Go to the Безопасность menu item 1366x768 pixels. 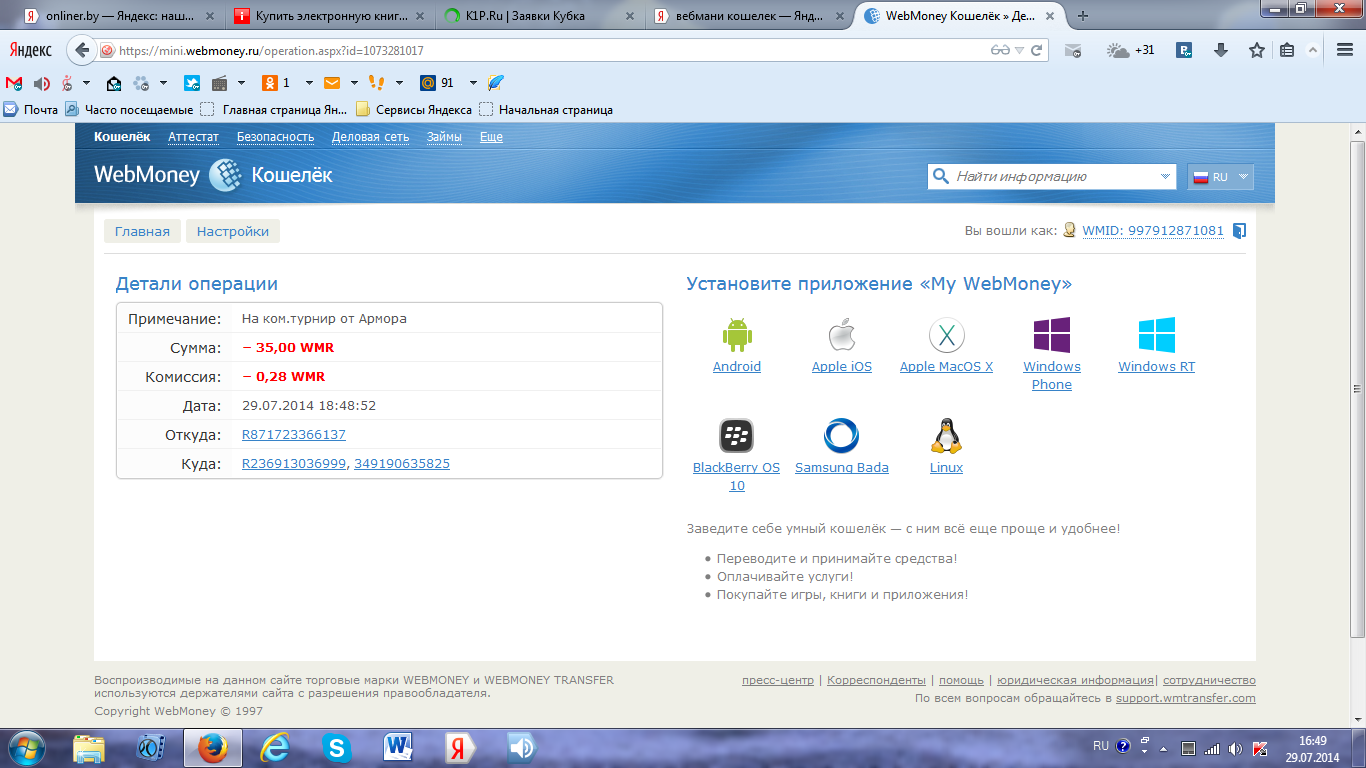coord(275,137)
